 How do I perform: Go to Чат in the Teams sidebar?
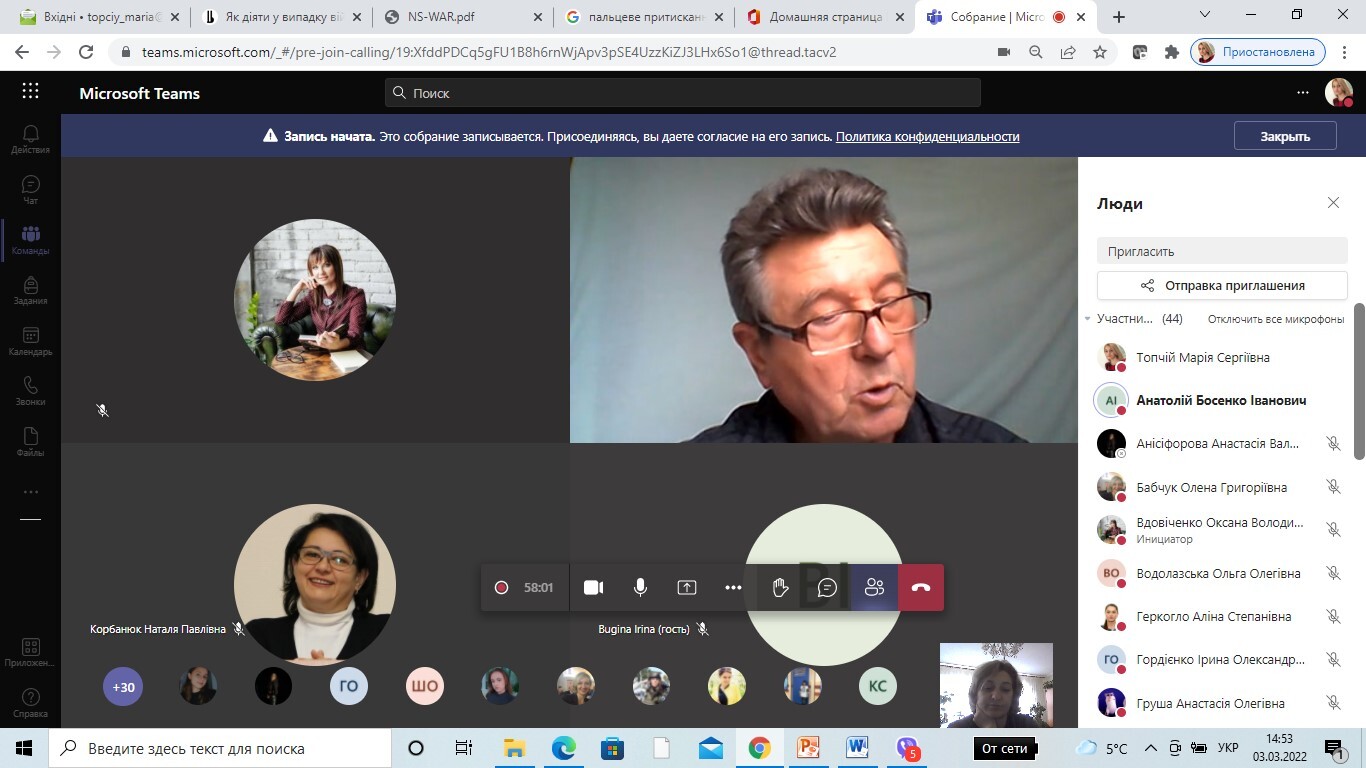pyautogui.click(x=30, y=190)
